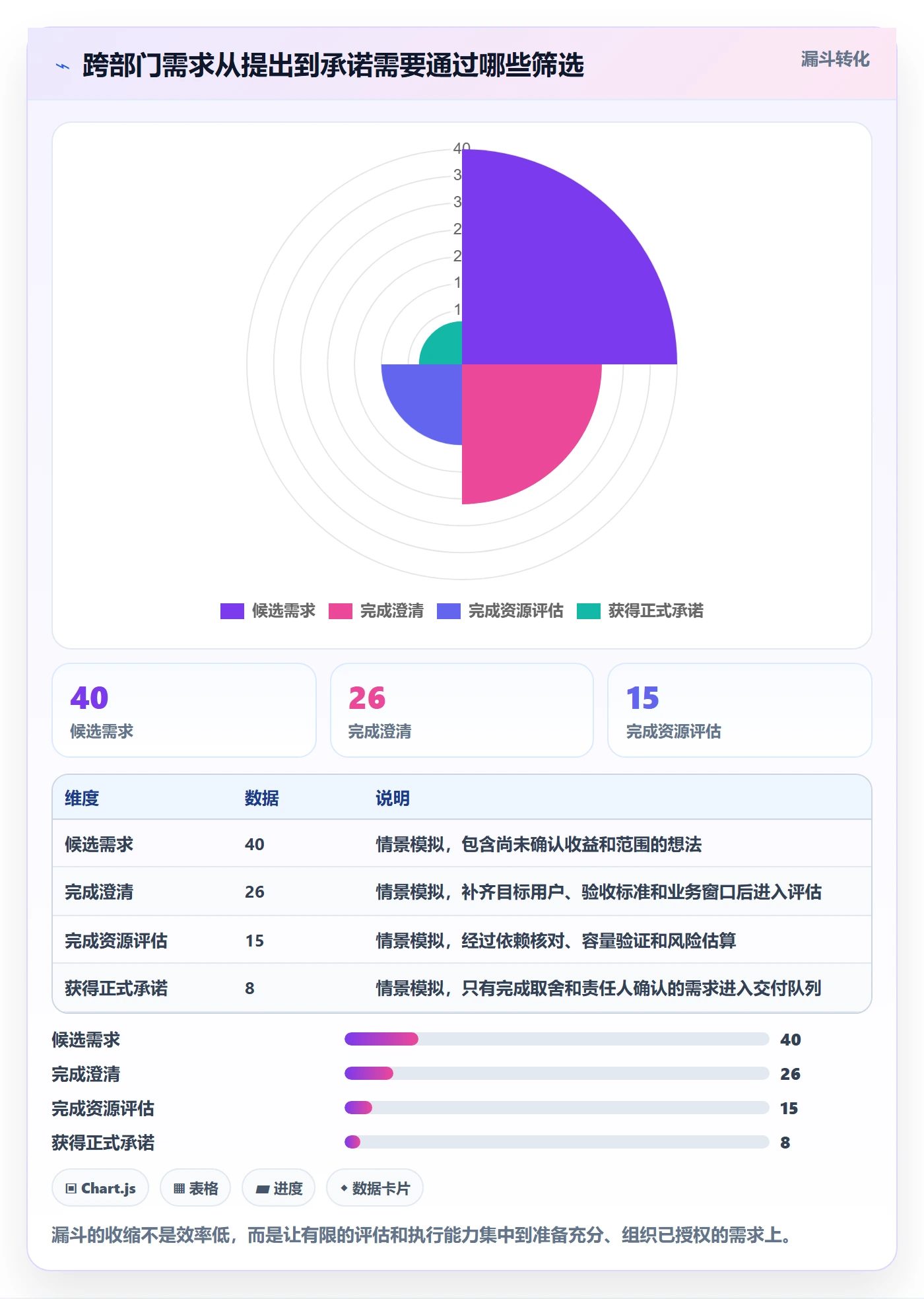Toggle the blue 完成资源评估 legend swatch

point(449,611)
